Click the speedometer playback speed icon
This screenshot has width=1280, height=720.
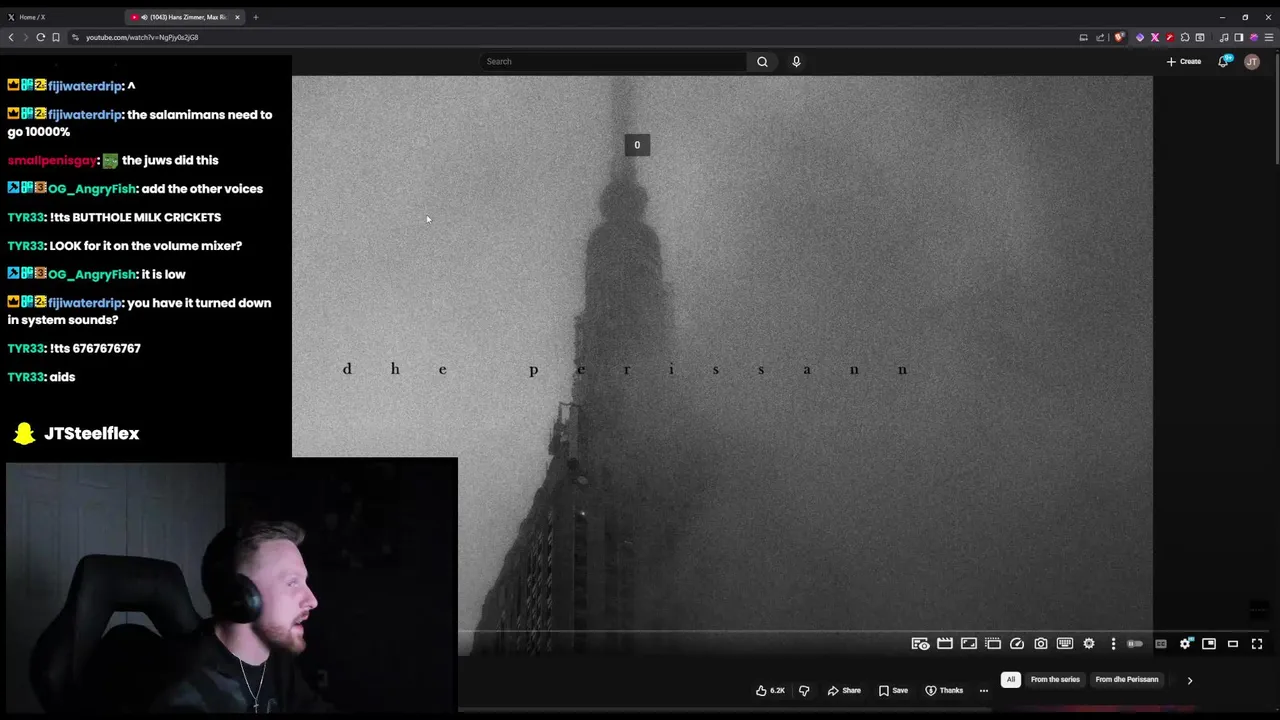coord(1017,644)
